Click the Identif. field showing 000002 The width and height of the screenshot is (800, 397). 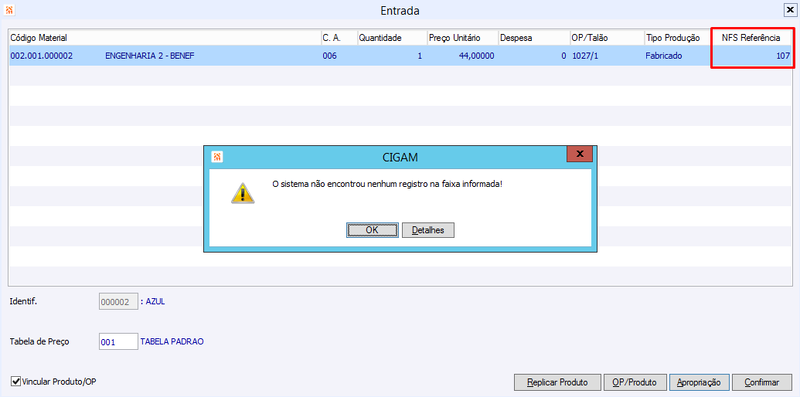(118, 302)
